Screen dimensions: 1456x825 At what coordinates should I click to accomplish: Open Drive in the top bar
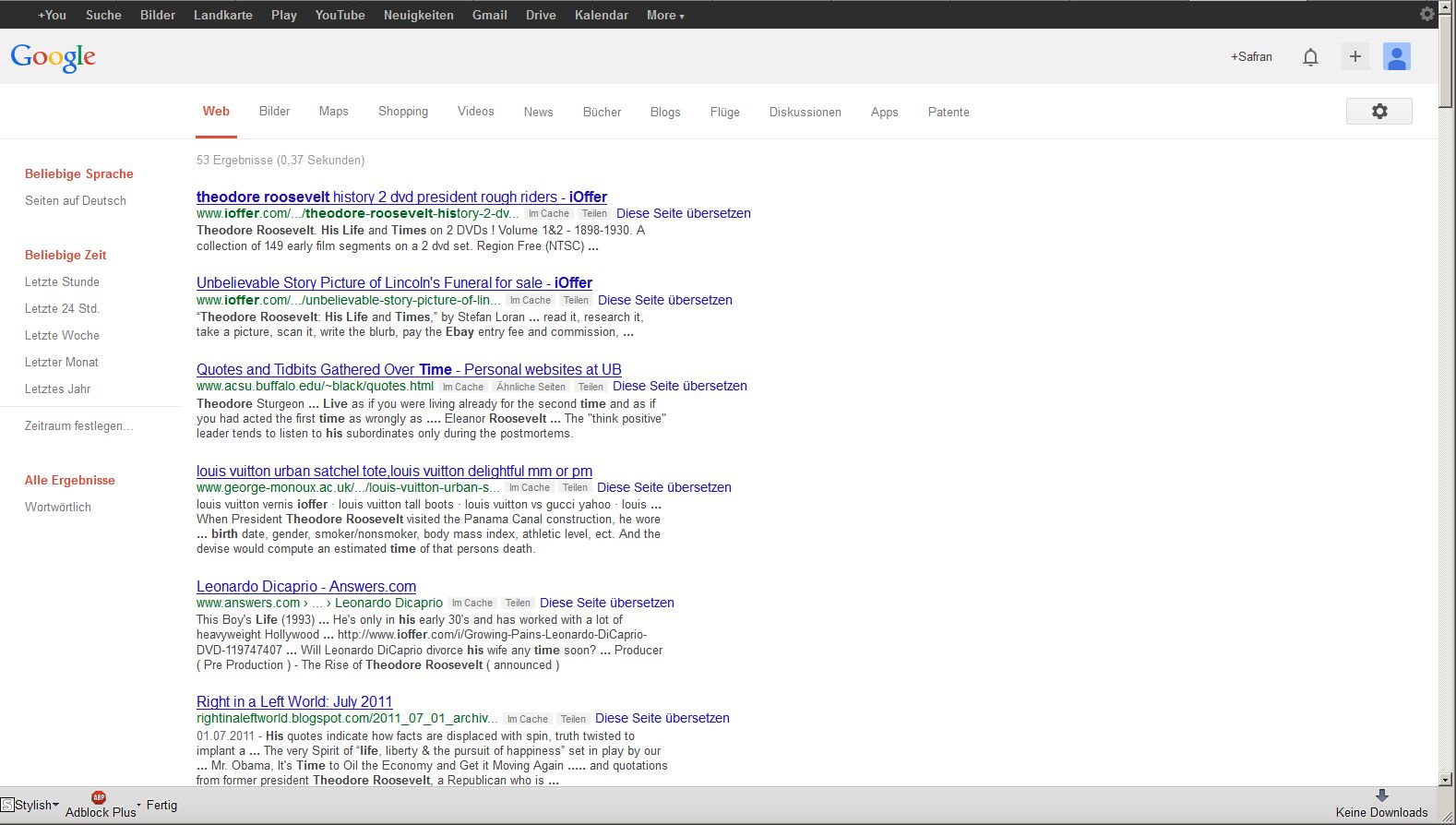pos(541,15)
